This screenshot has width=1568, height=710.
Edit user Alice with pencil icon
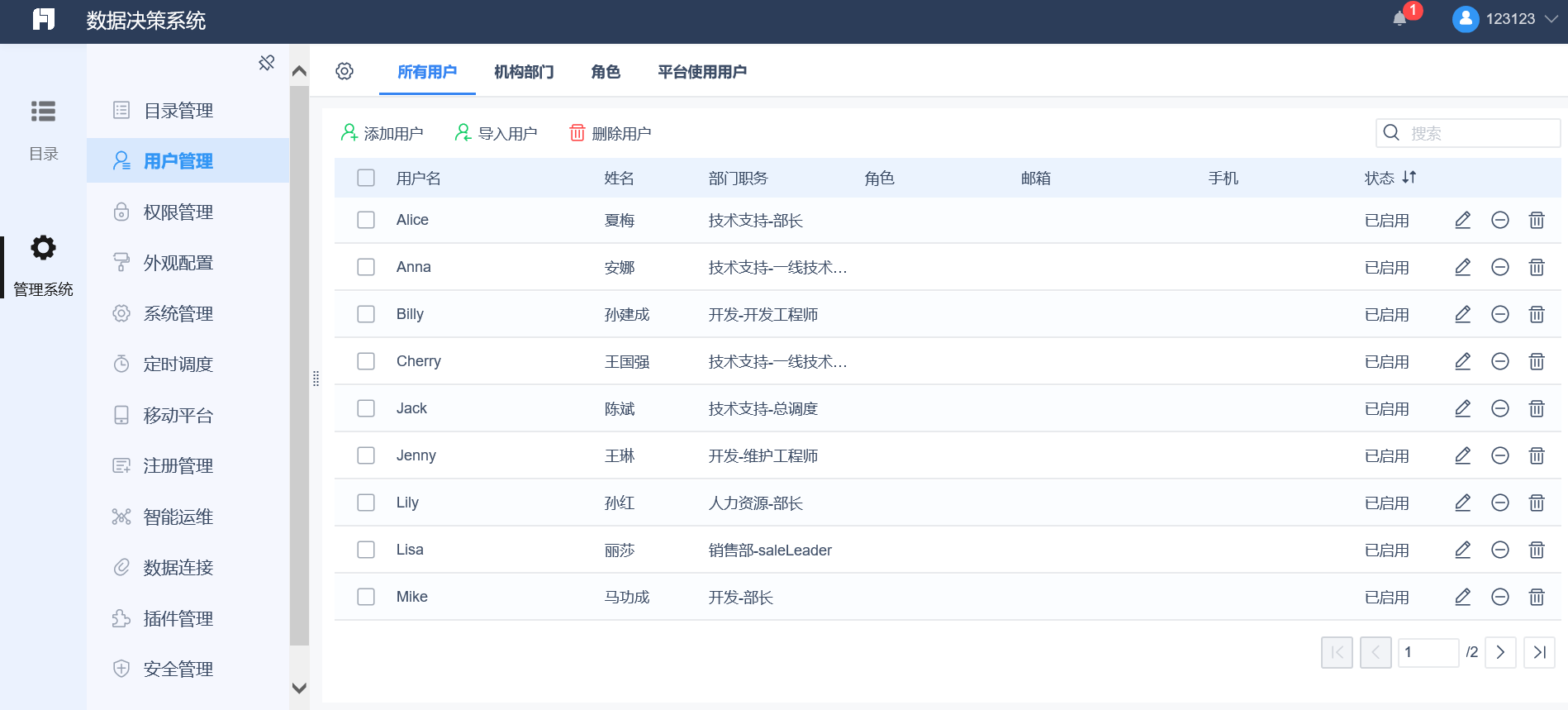(1462, 220)
